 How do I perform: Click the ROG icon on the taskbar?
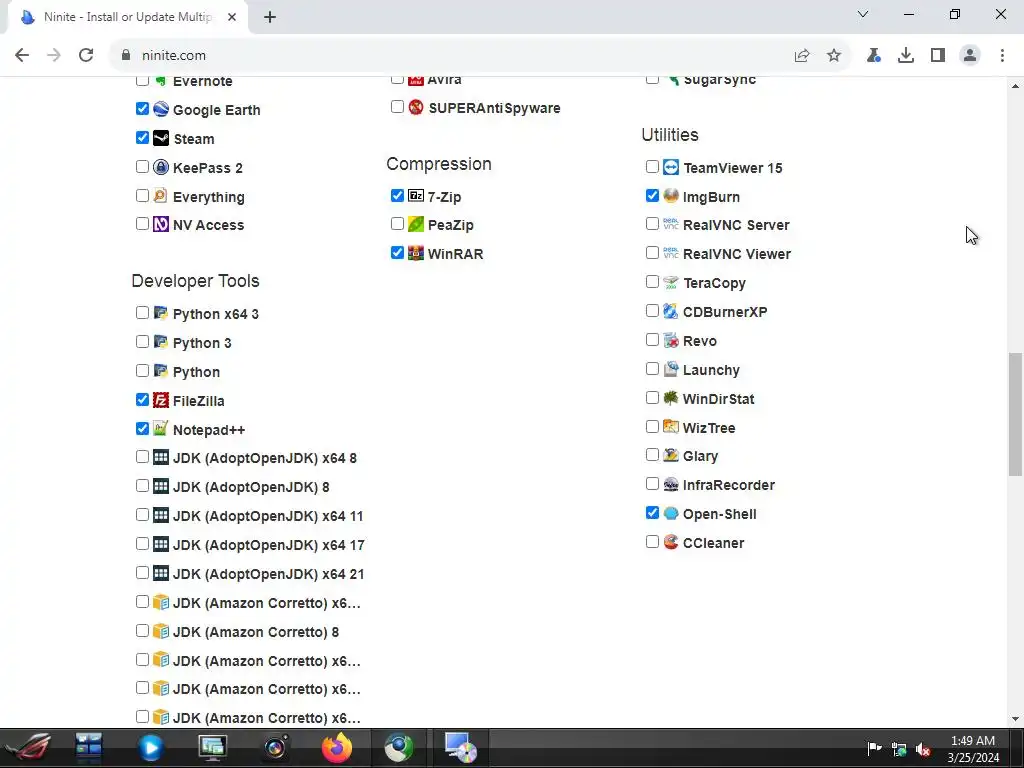coord(27,748)
